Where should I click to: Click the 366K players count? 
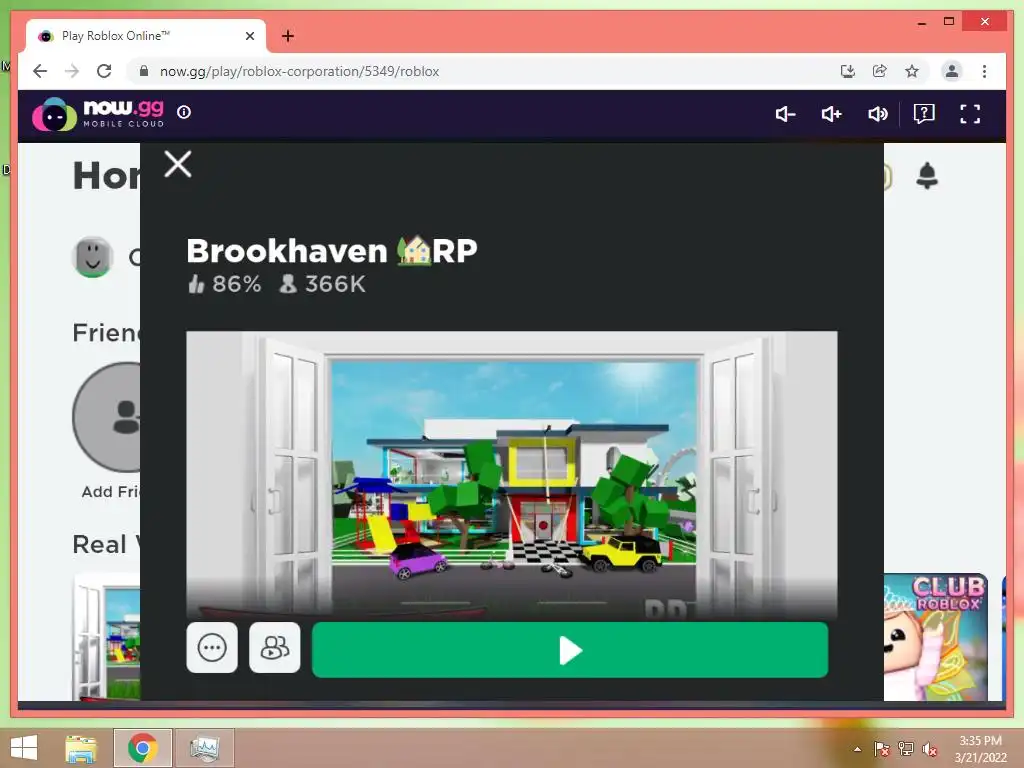(x=323, y=284)
